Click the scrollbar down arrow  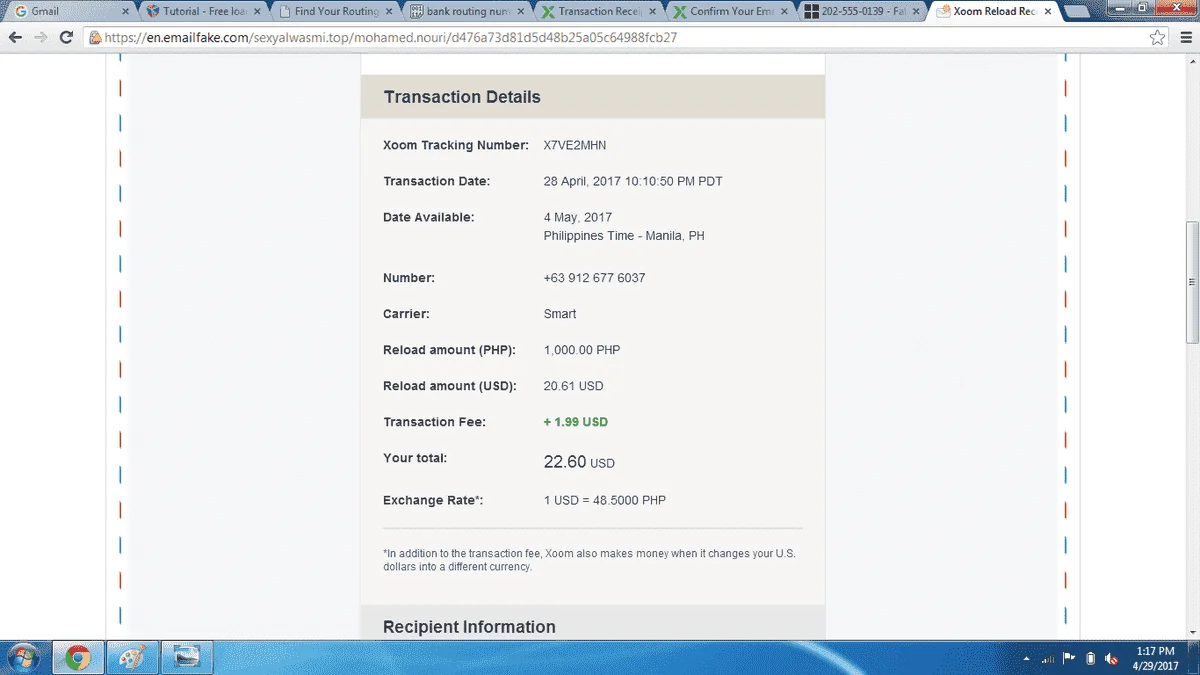1191,631
